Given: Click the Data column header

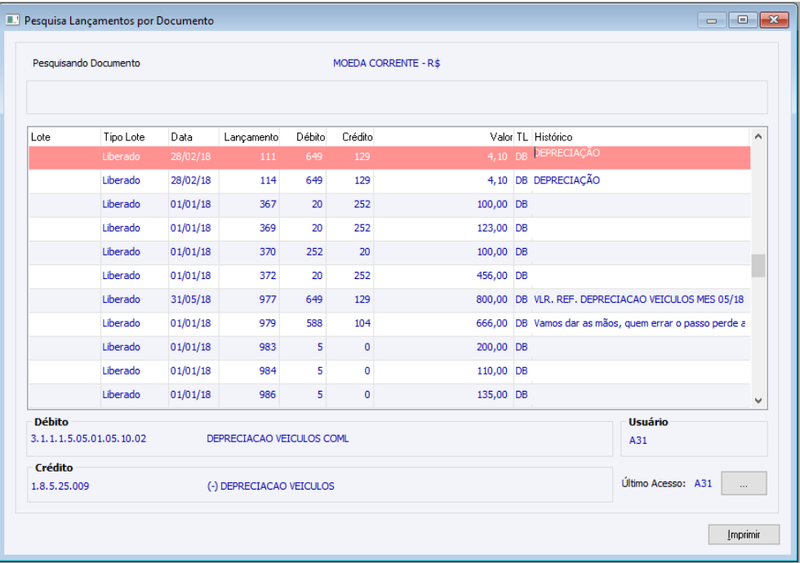Looking at the screenshot, I should pos(193,137).
